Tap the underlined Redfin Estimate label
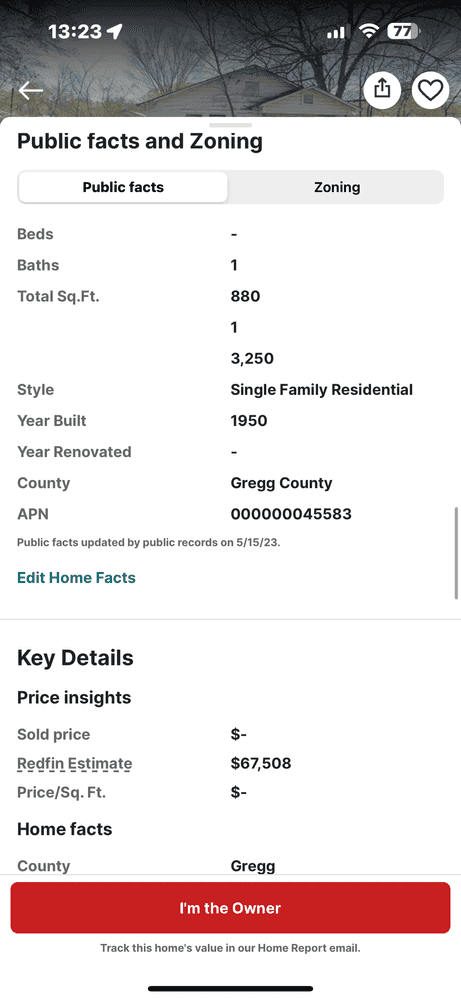The image size is (461, 1000). tap(75, 763)
